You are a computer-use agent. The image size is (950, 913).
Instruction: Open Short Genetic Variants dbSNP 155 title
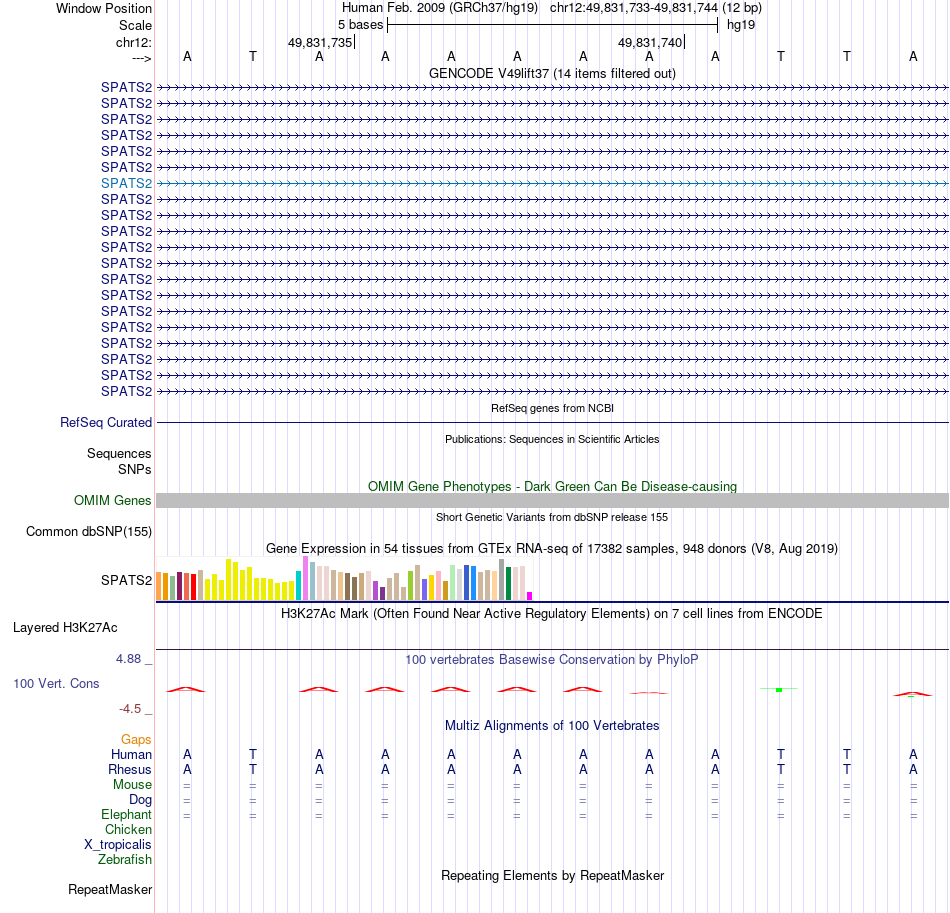coord(552,517)
